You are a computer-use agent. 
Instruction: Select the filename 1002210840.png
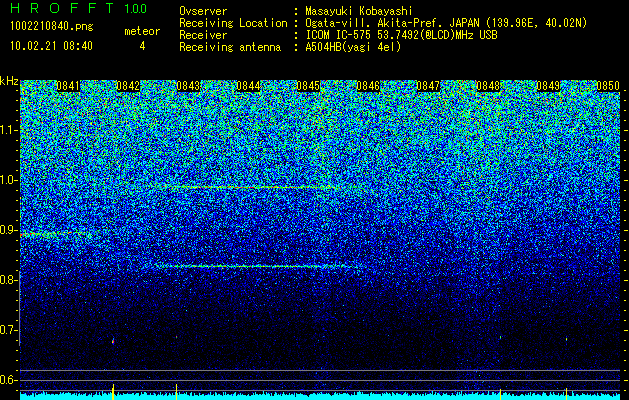(x=51, y=27)
